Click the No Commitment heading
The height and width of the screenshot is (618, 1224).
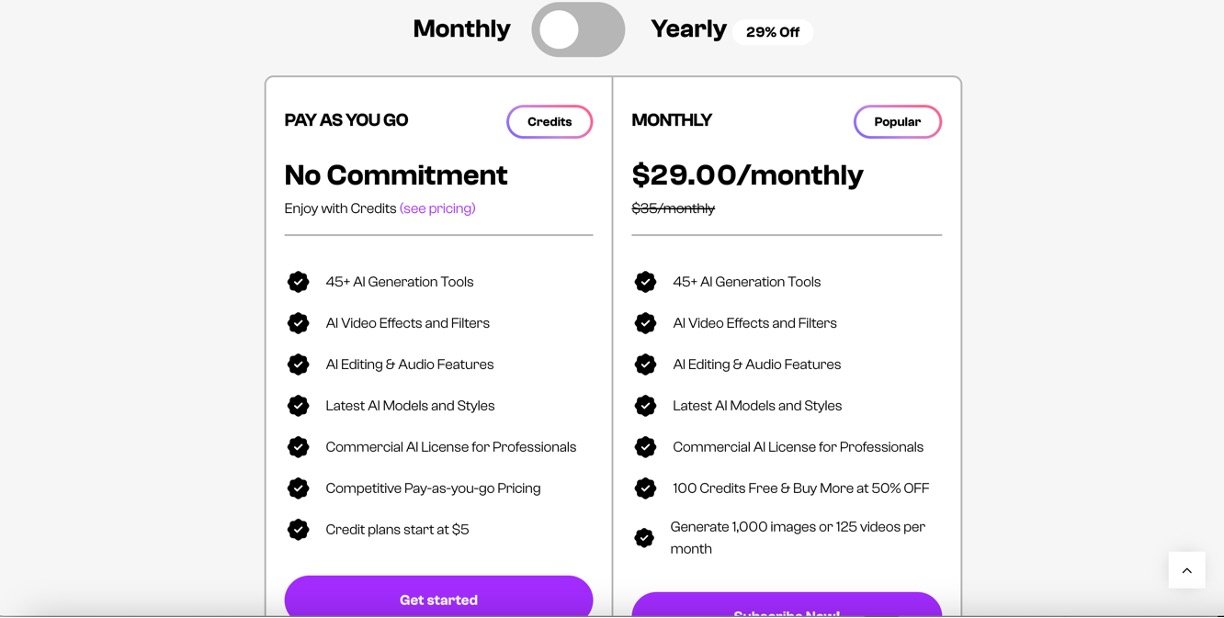tap(396, 175)
